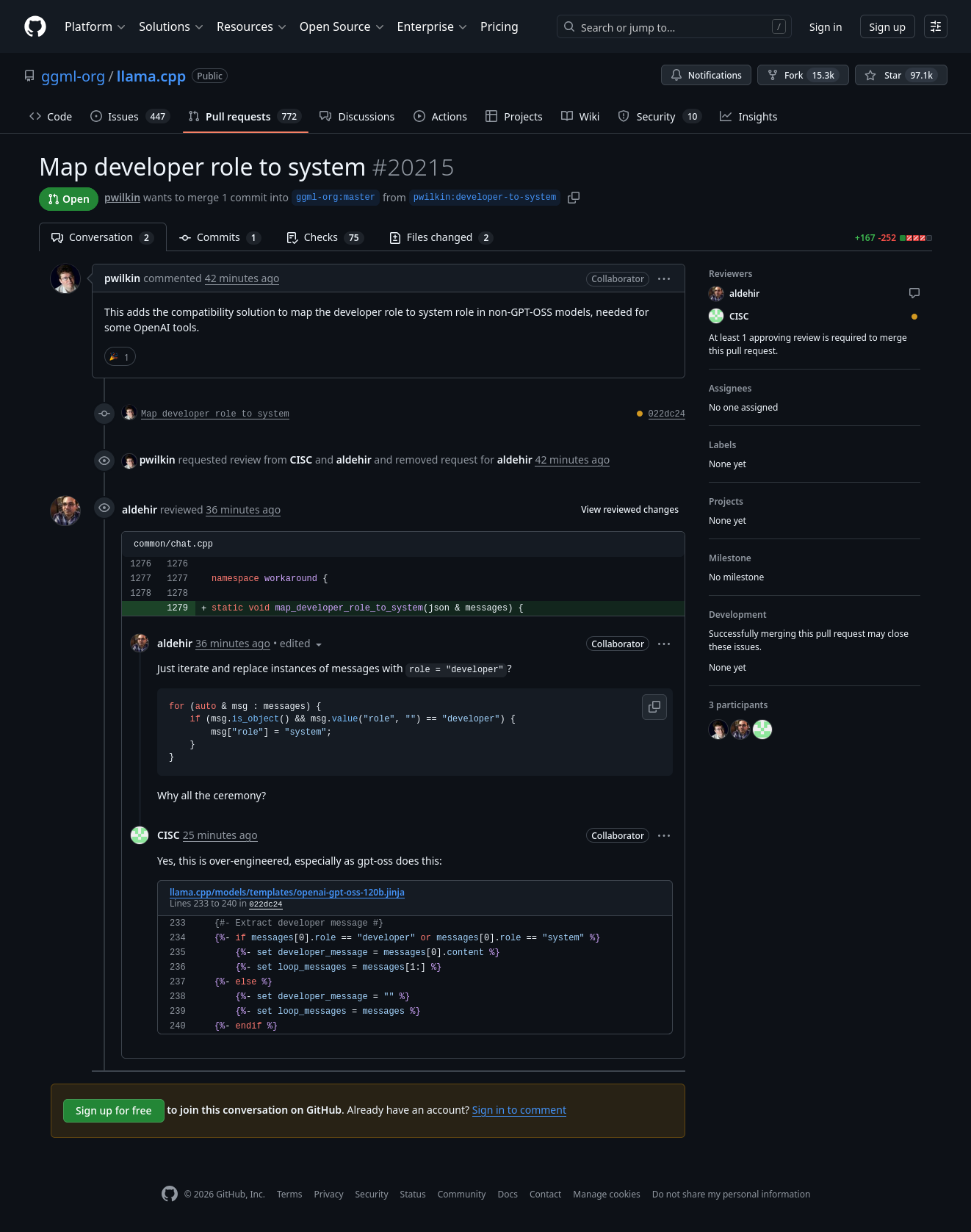Open the llama.cpp repository name link
Screen dimensions: 971x1232
[x=151, y=76]
